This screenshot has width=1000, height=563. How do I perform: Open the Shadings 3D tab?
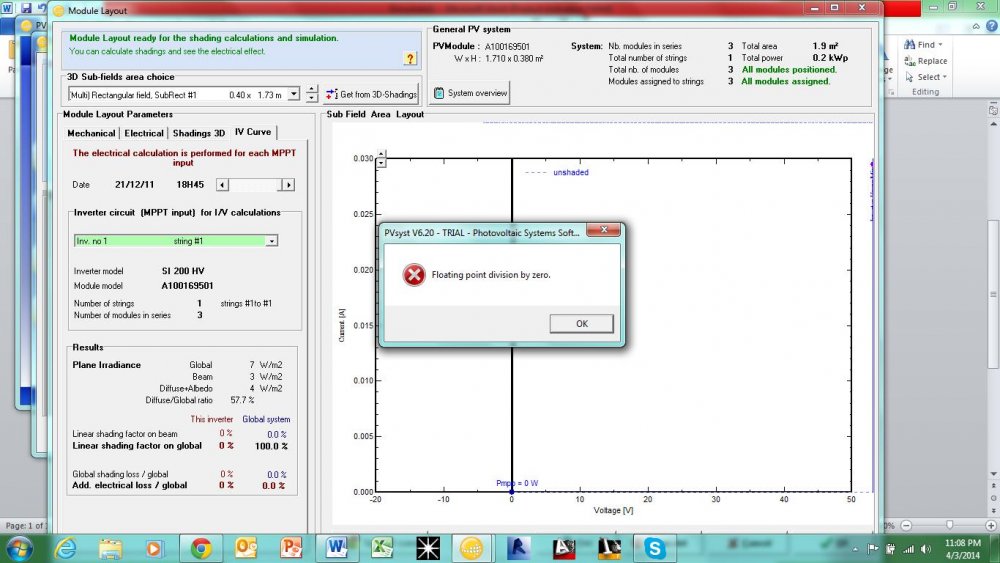pyautogui.click(x=199, y=133)
